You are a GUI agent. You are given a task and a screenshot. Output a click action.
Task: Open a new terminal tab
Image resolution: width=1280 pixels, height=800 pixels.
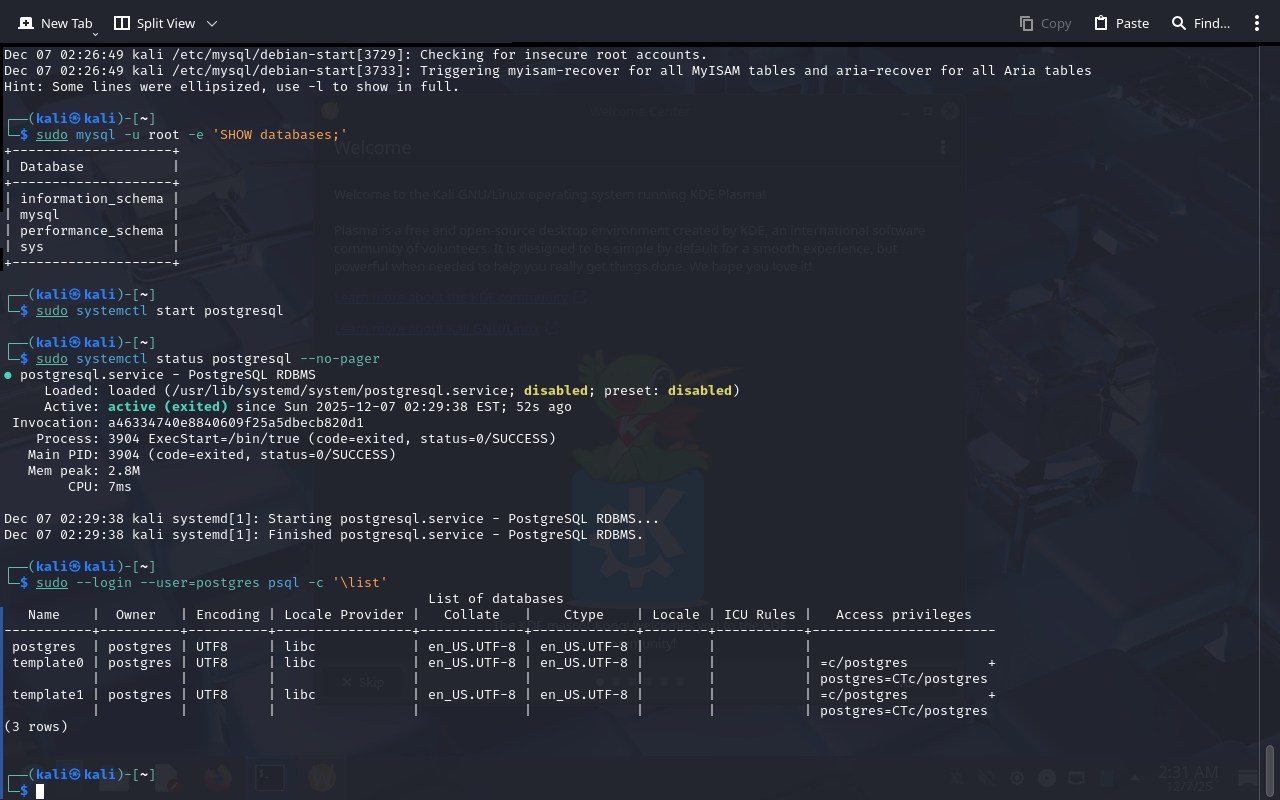coord(55,23)
